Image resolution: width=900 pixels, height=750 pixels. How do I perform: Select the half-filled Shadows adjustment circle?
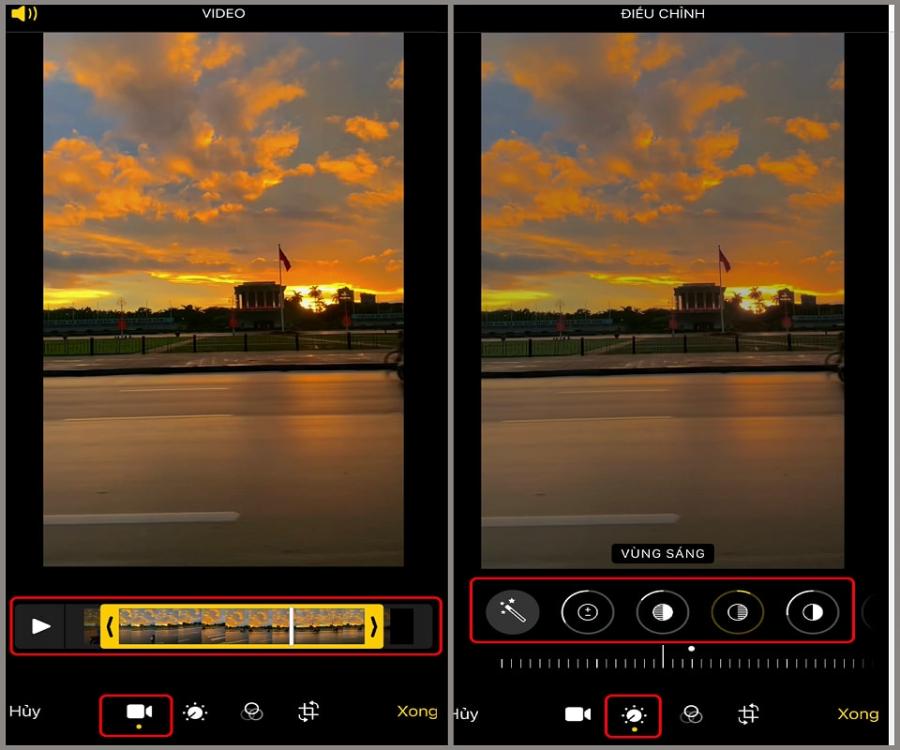pyautogui.click(x=812, y=612)
